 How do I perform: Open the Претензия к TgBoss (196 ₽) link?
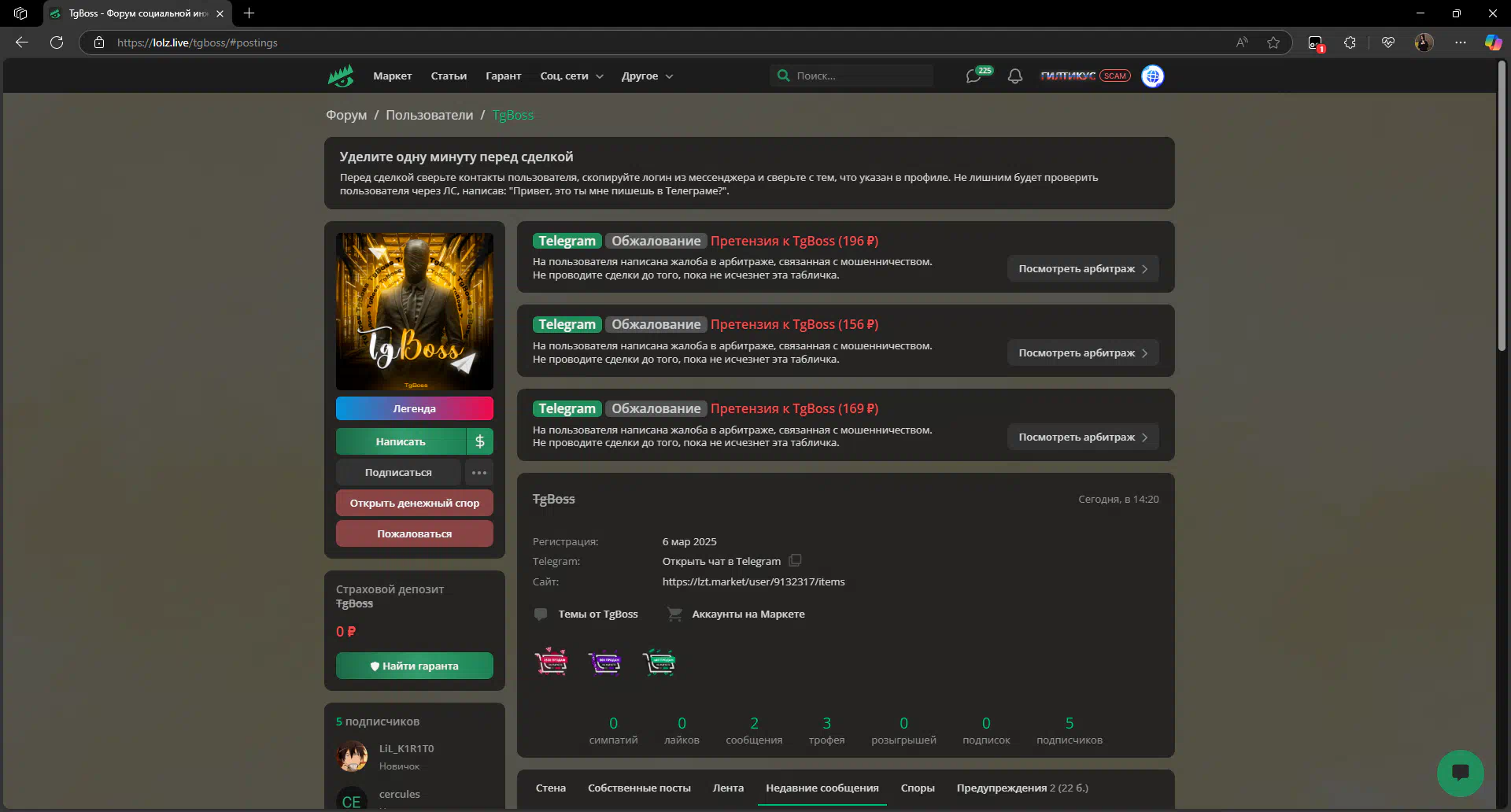tap(794, 241)
